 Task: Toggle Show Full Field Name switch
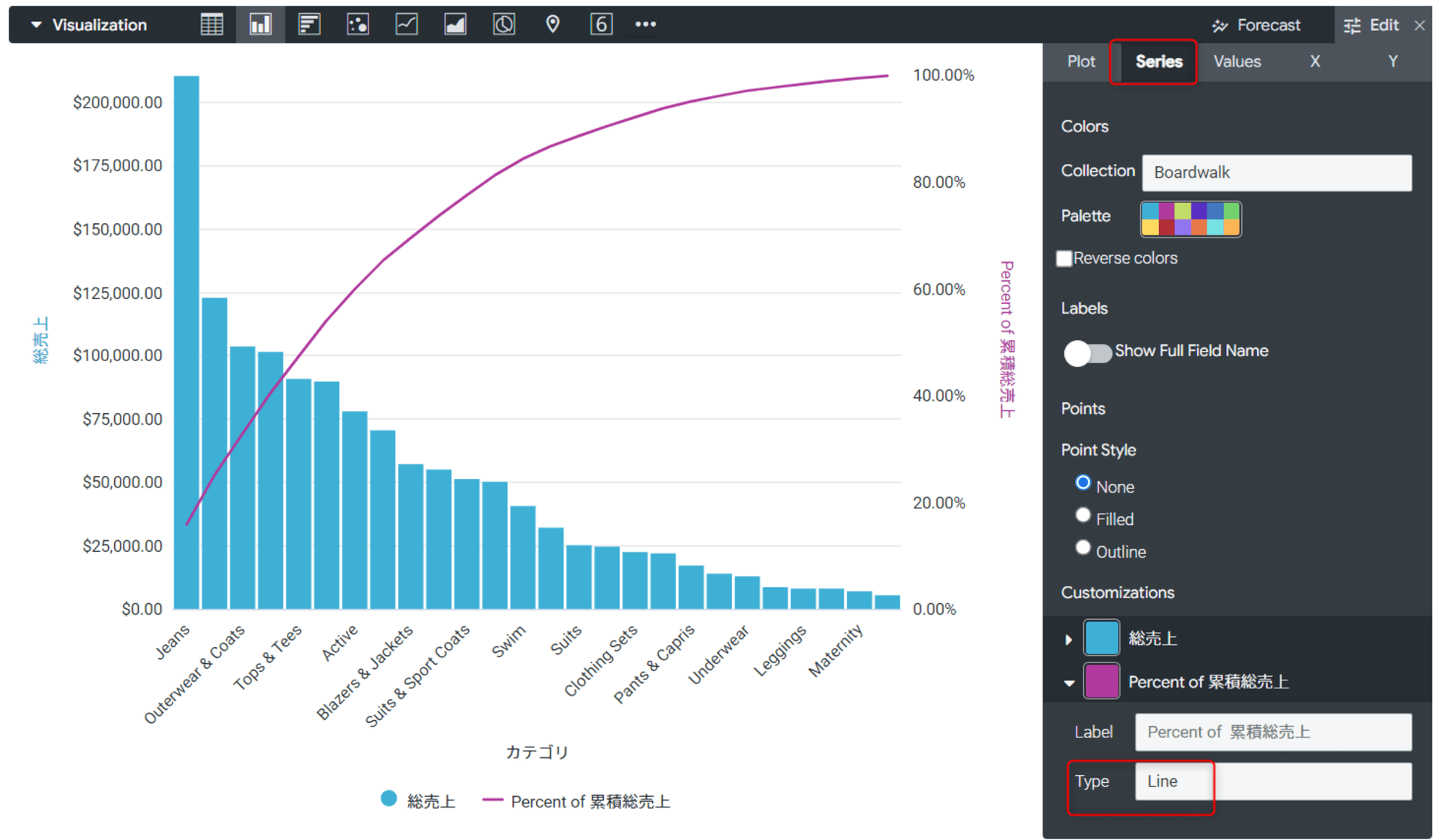[1087, 353]
